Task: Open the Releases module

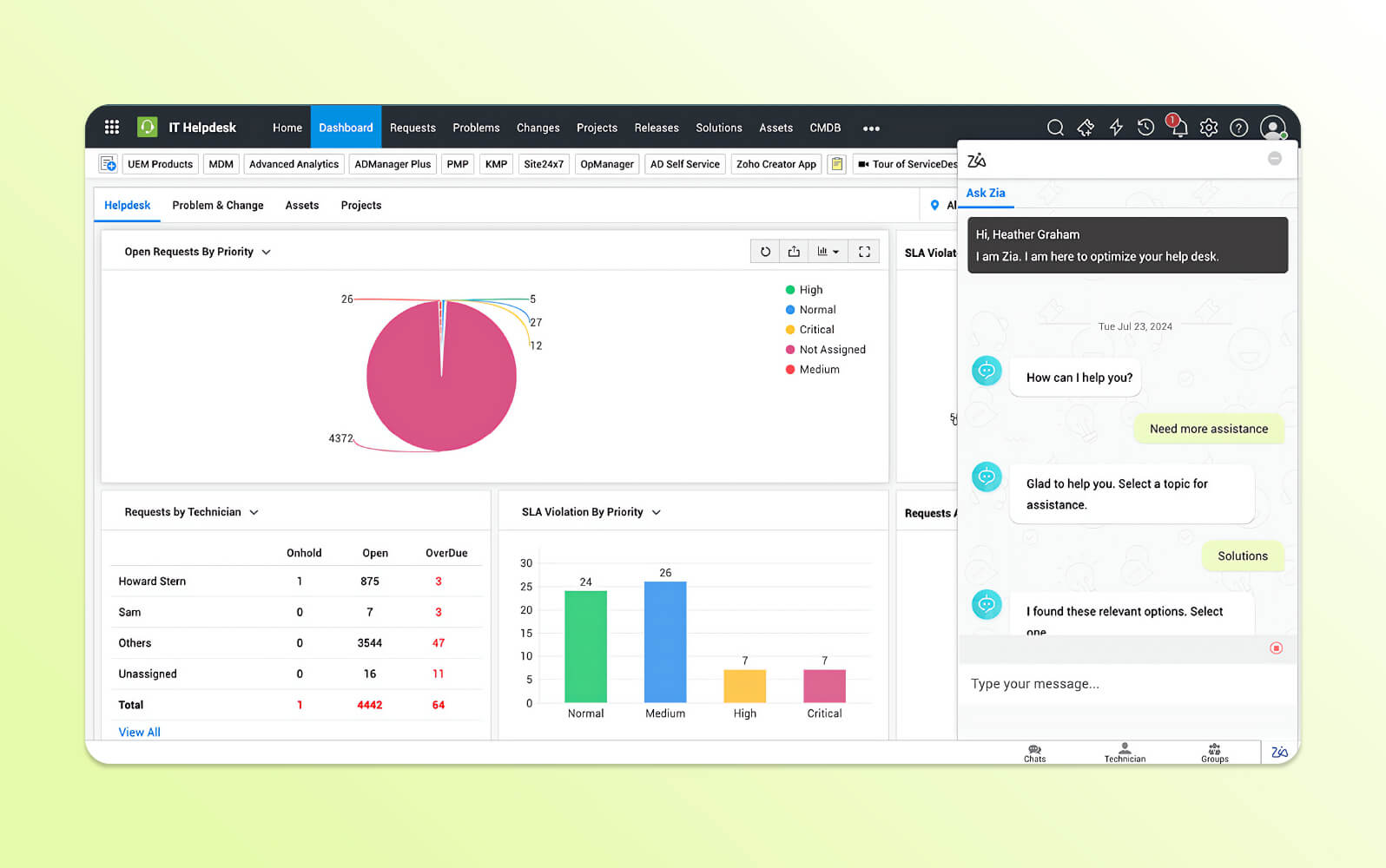Action: point(657,128)
